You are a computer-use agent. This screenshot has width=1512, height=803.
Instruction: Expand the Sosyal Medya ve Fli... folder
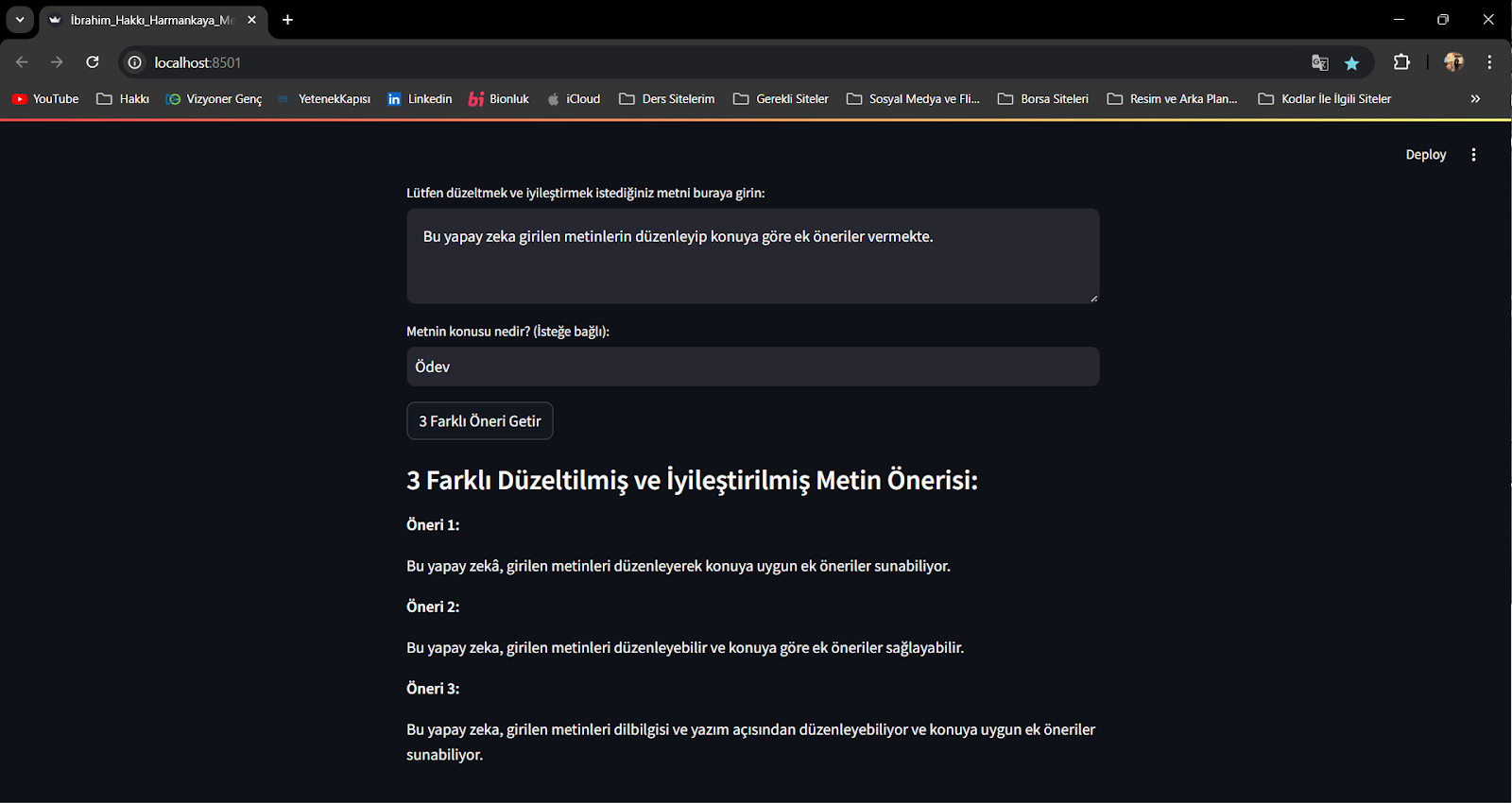point(913,99)
